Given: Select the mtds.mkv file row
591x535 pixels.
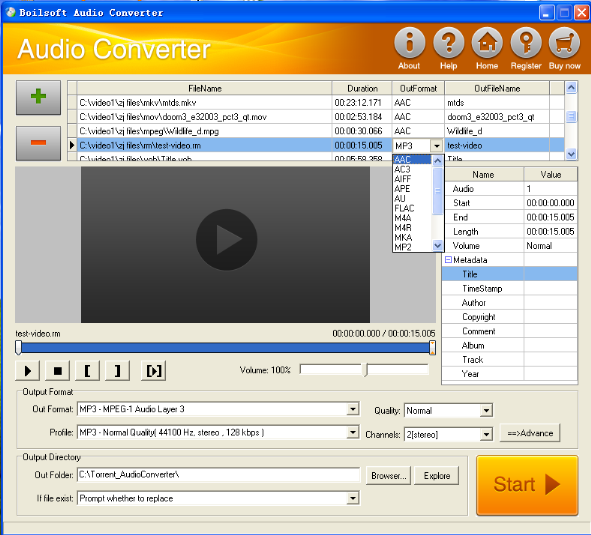Looking at the screenshot, I should click(316, 103).
